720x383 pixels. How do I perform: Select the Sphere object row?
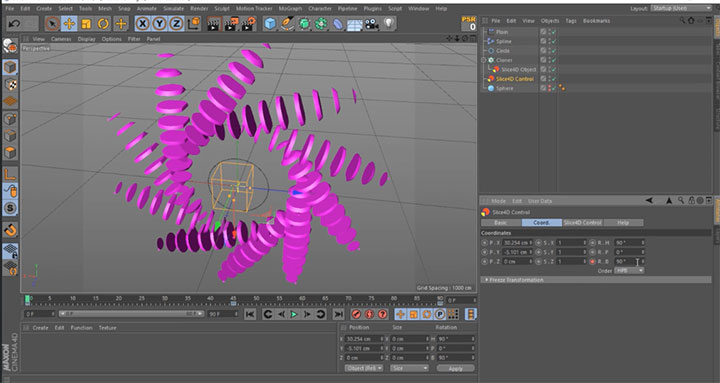(x=505, y=88)
